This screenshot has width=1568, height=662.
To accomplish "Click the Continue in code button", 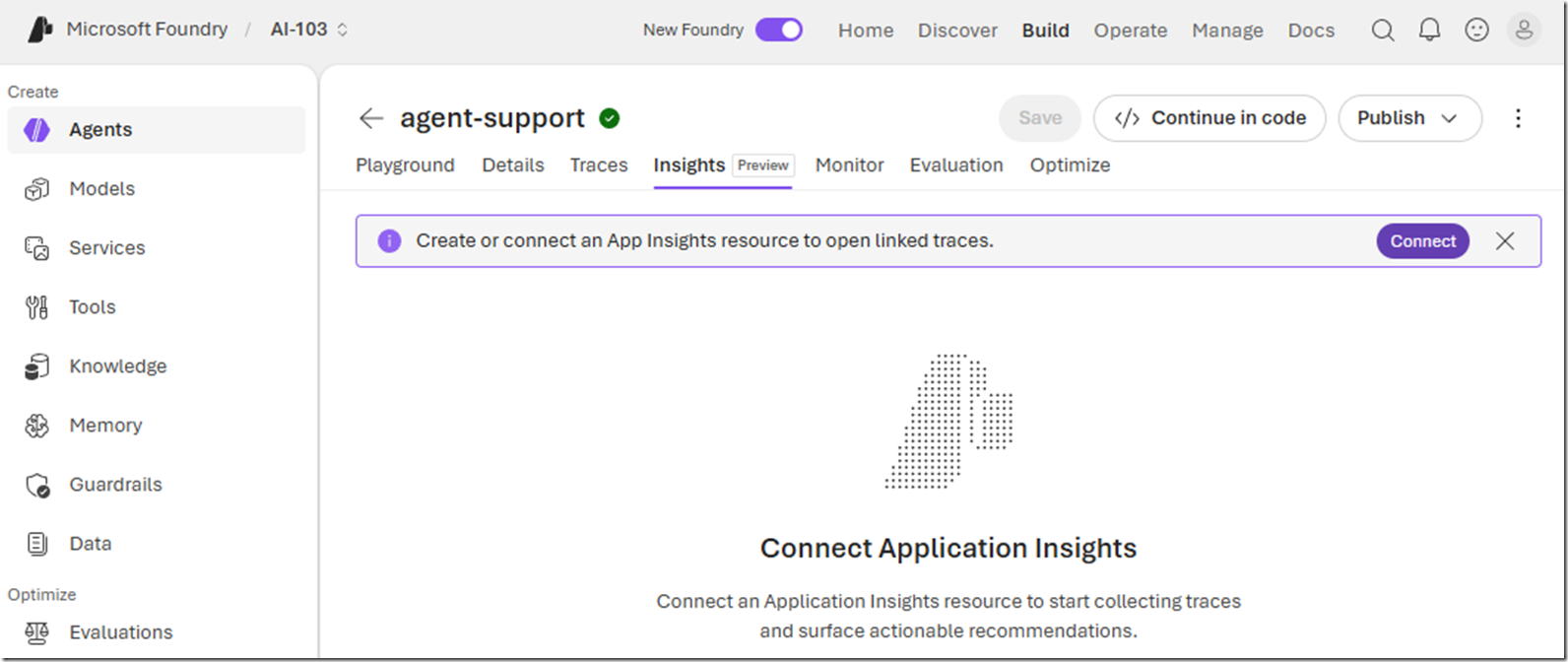I will (x=1209, y=118).
